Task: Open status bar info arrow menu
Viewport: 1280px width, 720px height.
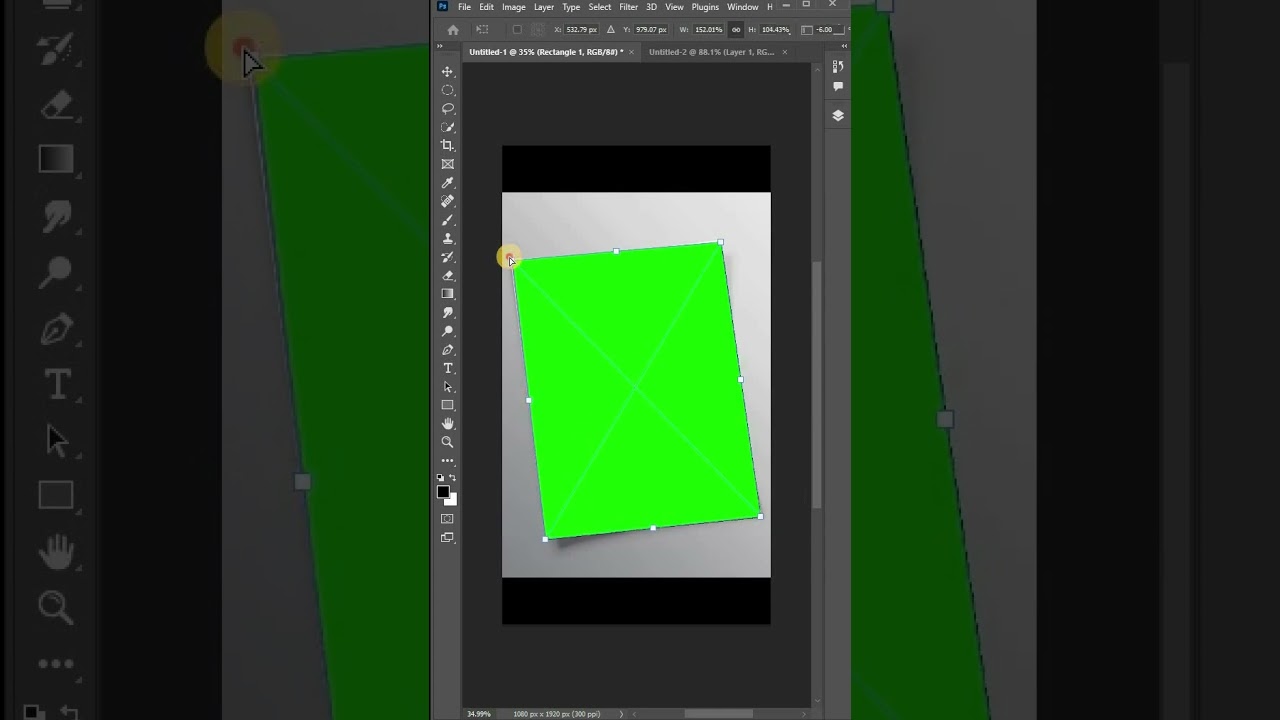Action: [x=622, y=714]
